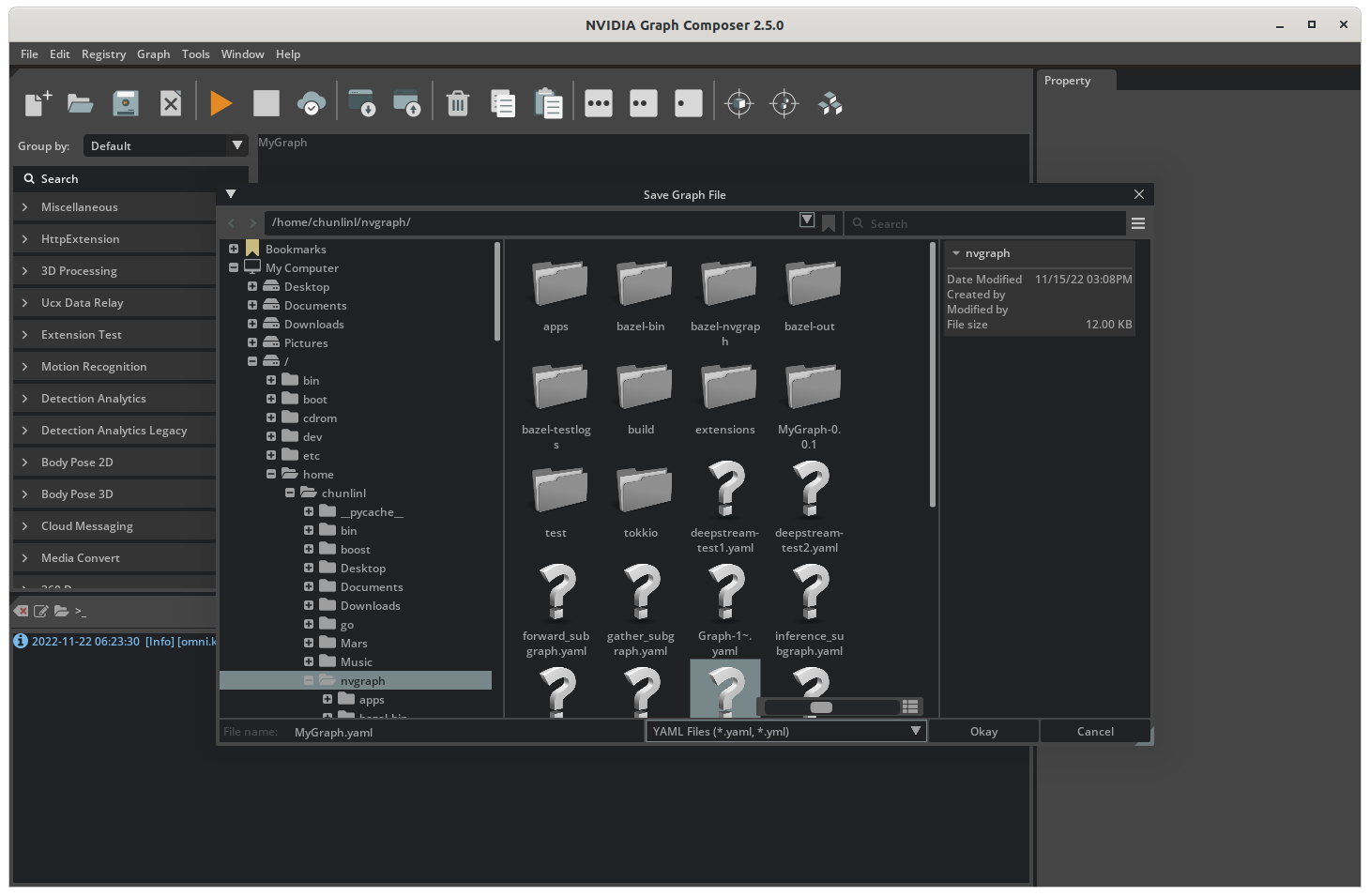Click the trash can delete icon
The height and width of the screenshot is (896, 1370).
(x=458, y=103)
